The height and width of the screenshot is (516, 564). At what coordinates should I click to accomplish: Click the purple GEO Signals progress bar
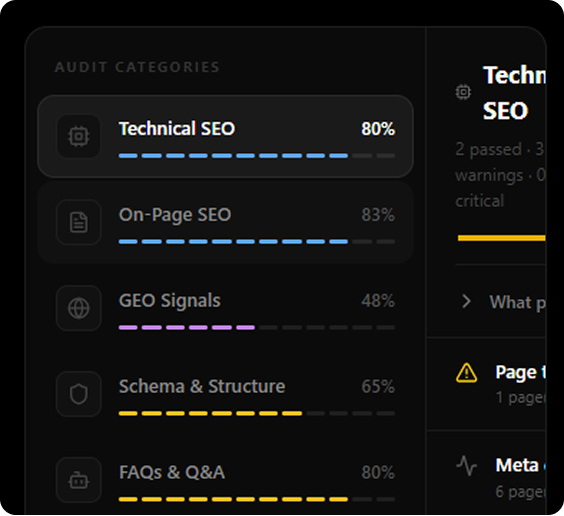257,328
